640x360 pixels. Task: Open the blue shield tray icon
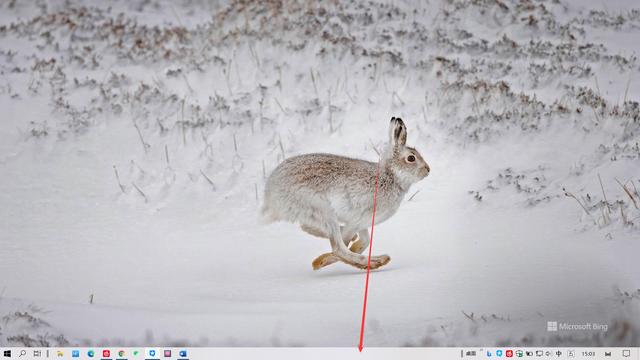tap(499, 353)
